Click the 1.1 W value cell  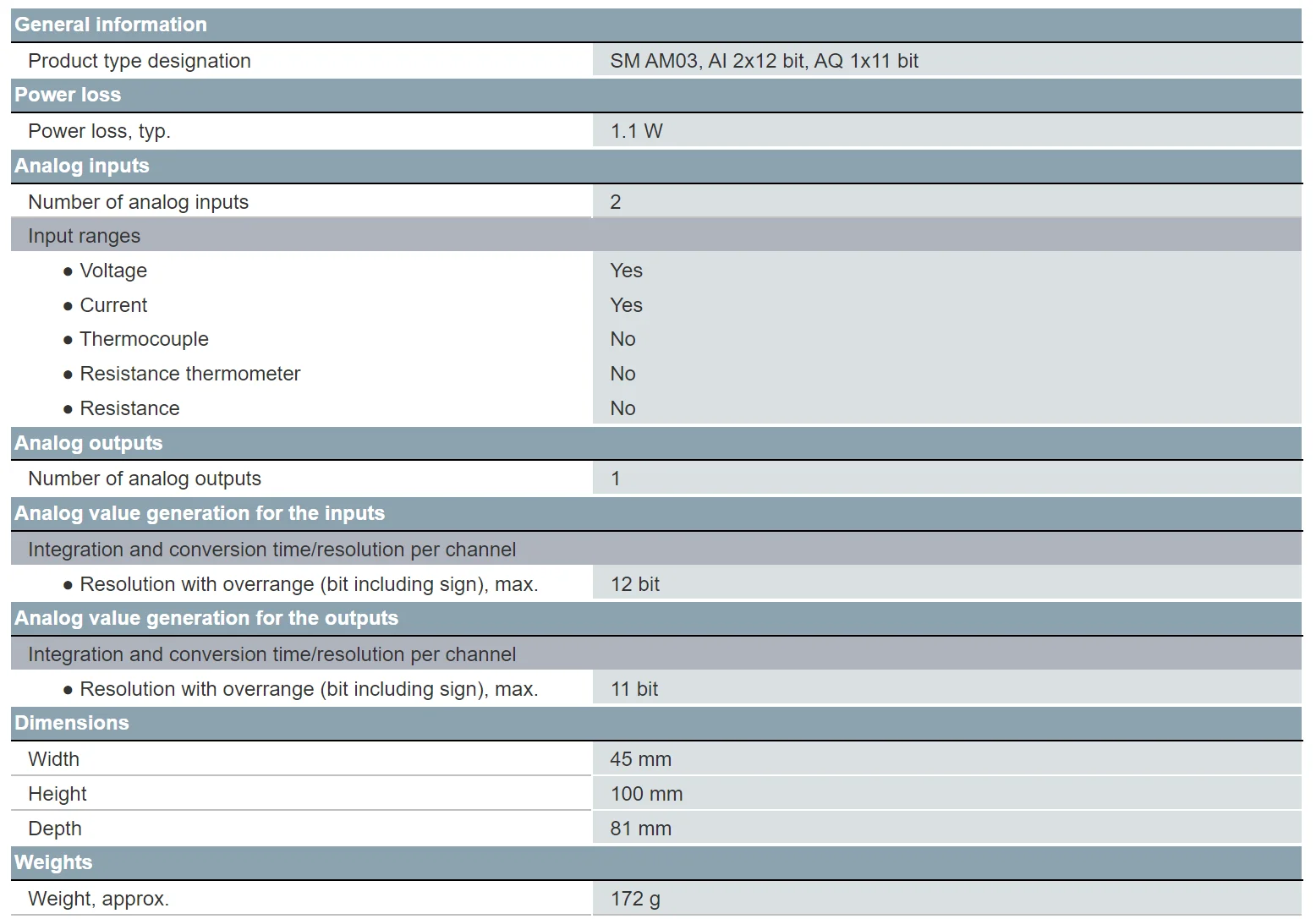pyautogui.click(x=947, y=131)
